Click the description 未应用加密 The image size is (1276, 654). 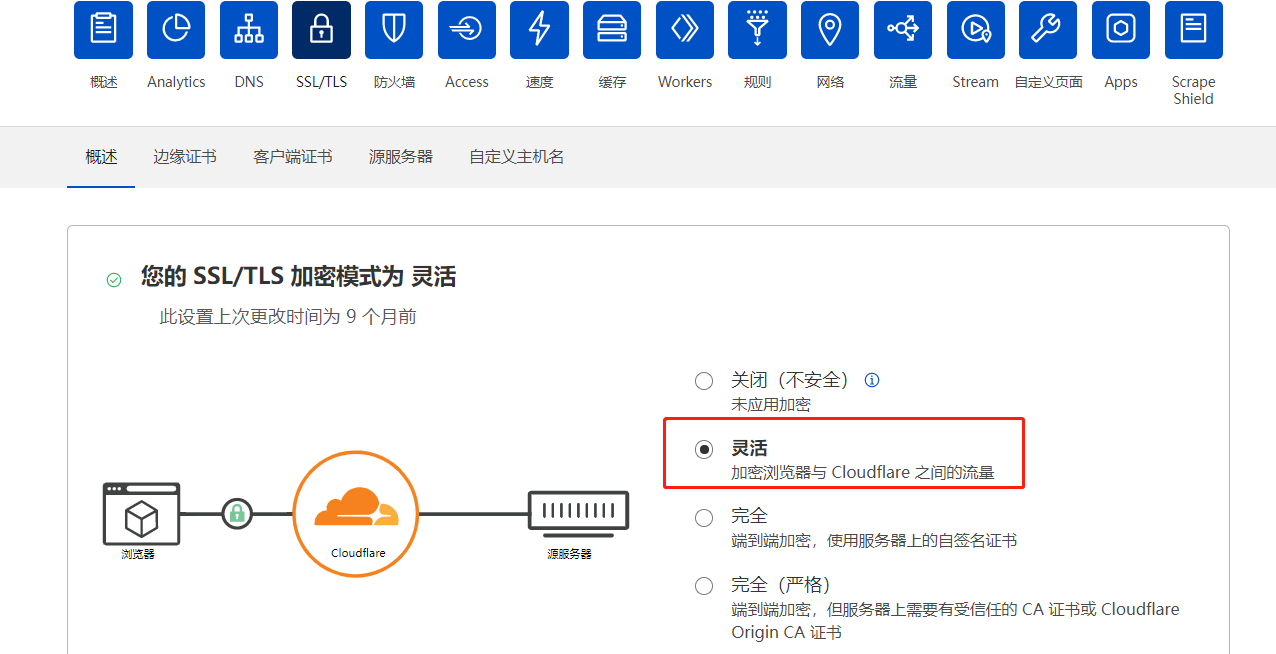click(x=771, y=405)
